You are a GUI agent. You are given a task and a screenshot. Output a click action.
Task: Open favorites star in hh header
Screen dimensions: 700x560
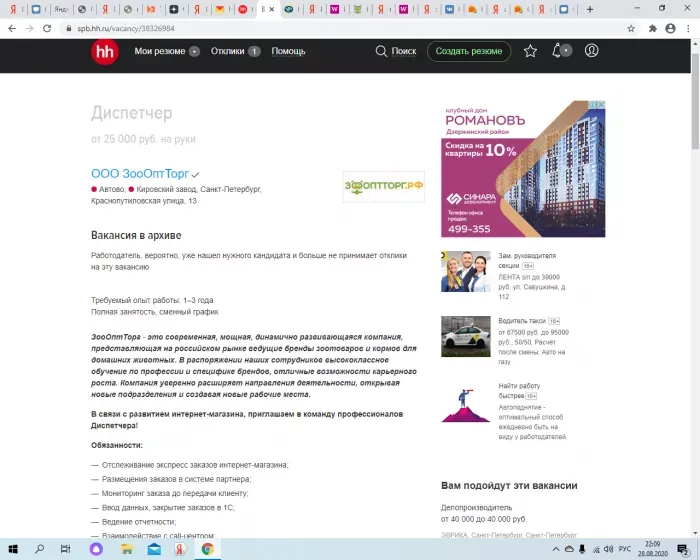coord(530,51)
